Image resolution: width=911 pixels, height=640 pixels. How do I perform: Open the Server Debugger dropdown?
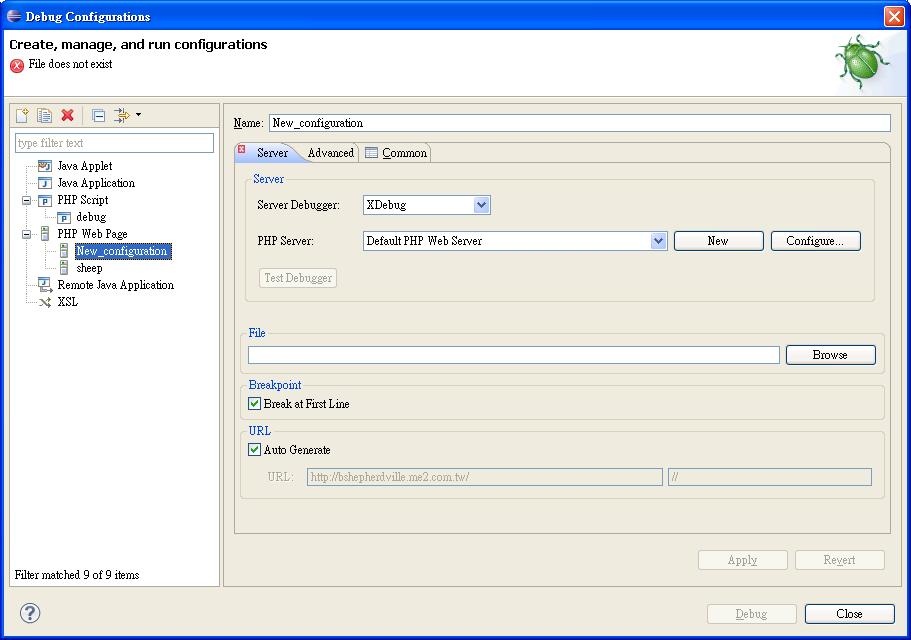tap(481, 204)
